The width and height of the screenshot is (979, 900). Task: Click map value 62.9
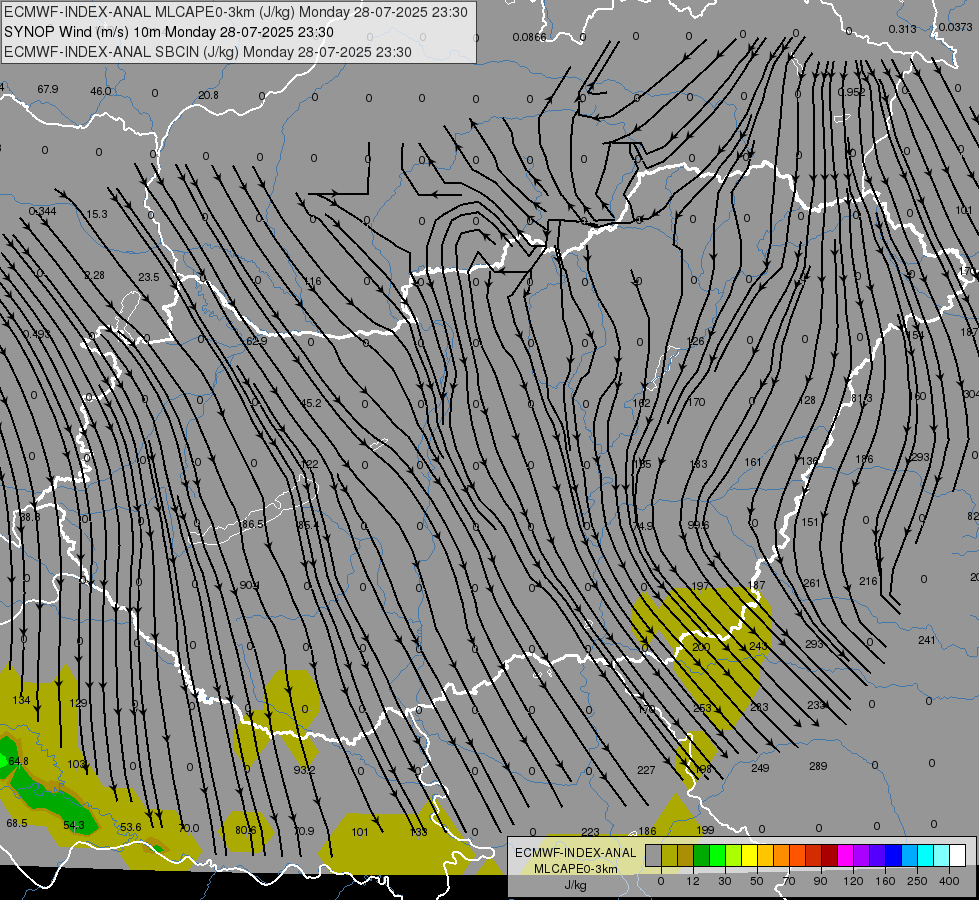pyautogui.click(x=256, y=341)
